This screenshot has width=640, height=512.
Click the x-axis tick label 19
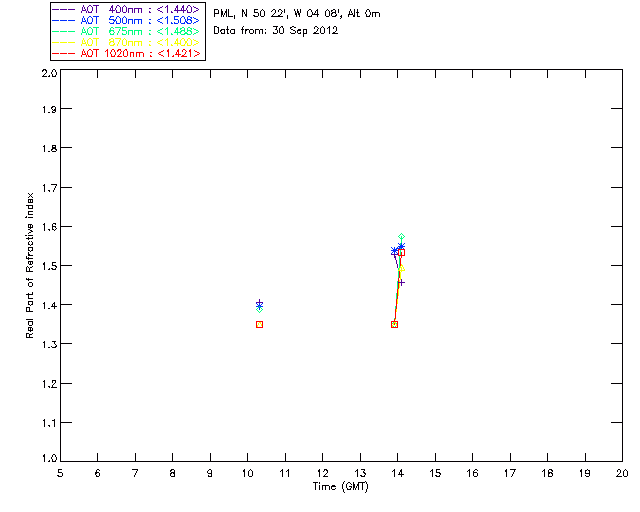click(585, 473)
